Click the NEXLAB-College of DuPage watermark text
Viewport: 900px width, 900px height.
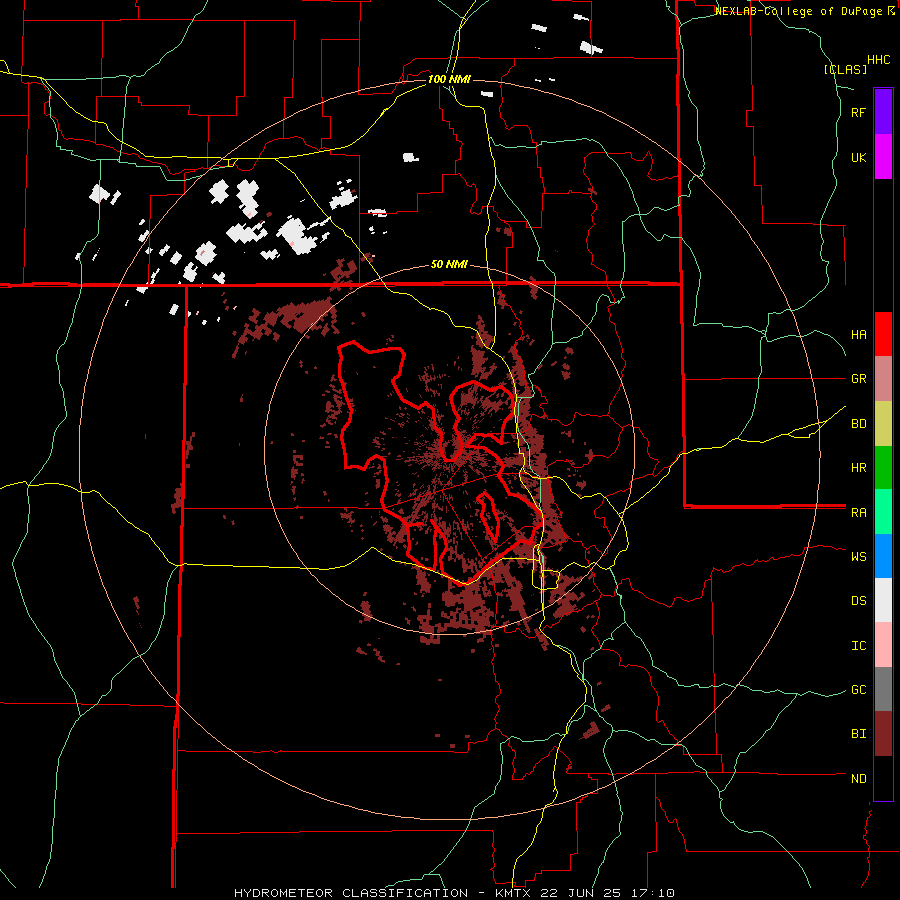coord(800,11)
